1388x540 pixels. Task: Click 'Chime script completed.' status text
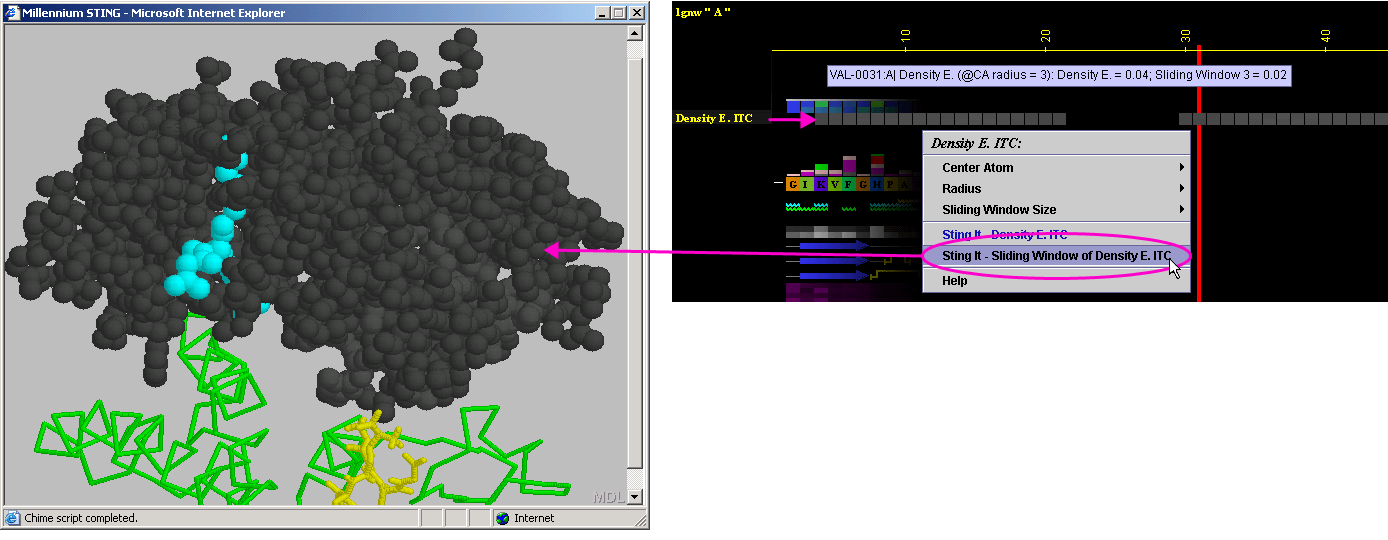tap(81, 518)
